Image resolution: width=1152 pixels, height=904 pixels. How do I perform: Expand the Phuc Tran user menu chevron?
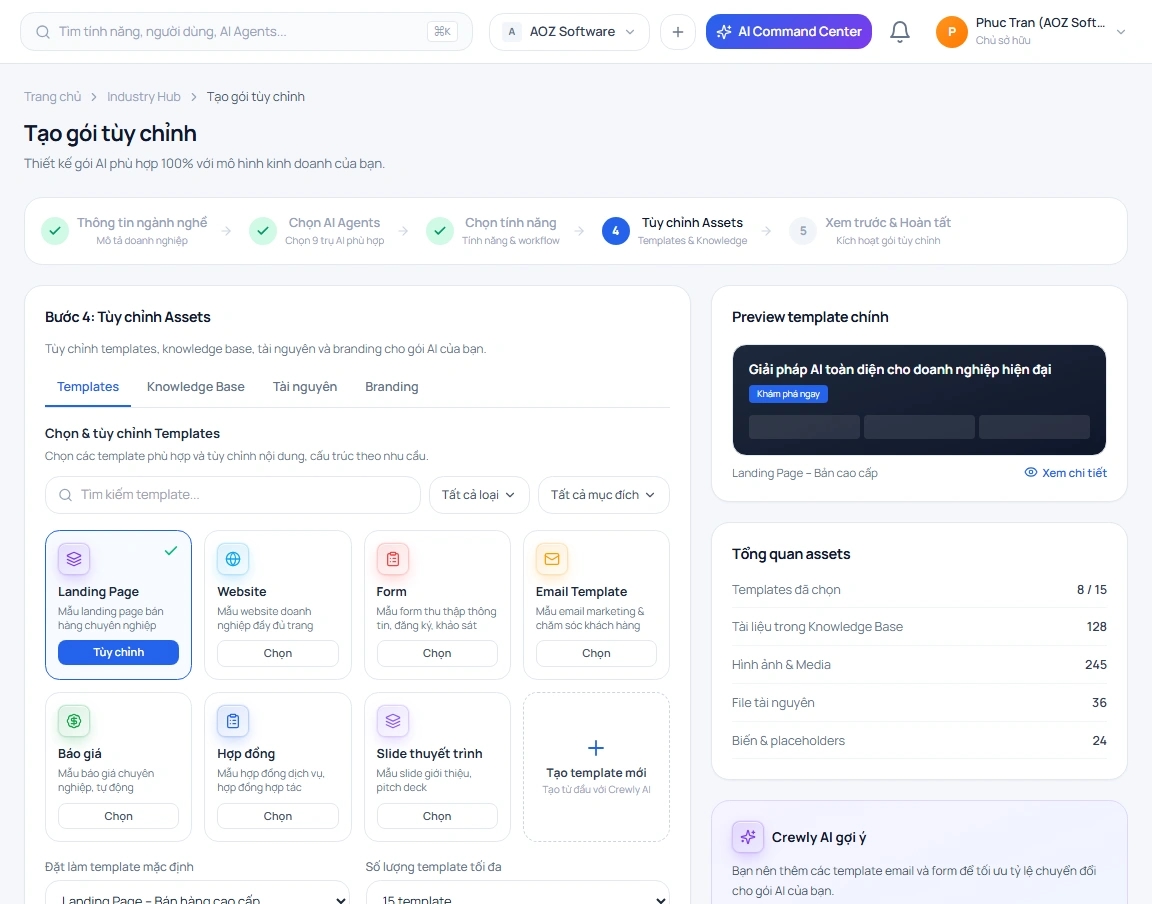coord(1121,32)
